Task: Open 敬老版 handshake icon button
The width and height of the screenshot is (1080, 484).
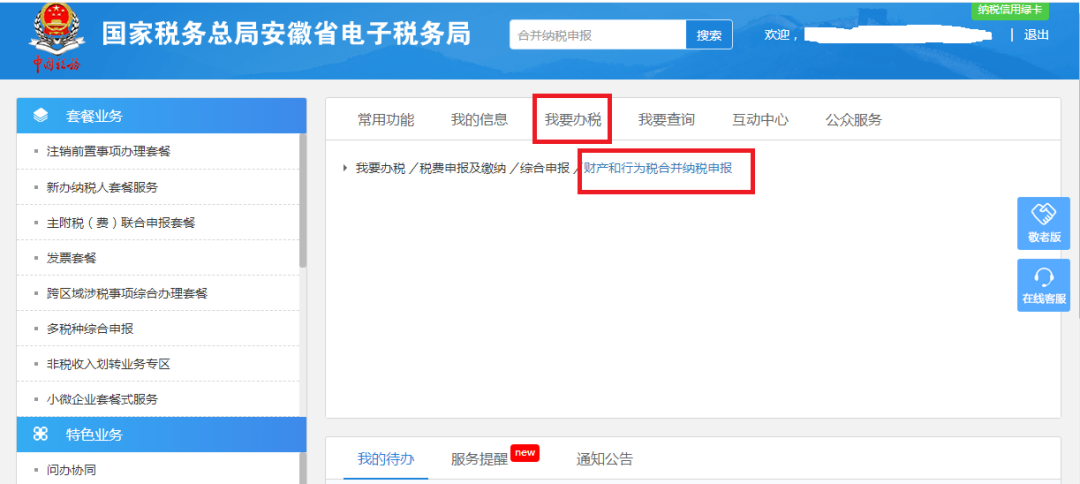Action: (x=1043, y=224)
